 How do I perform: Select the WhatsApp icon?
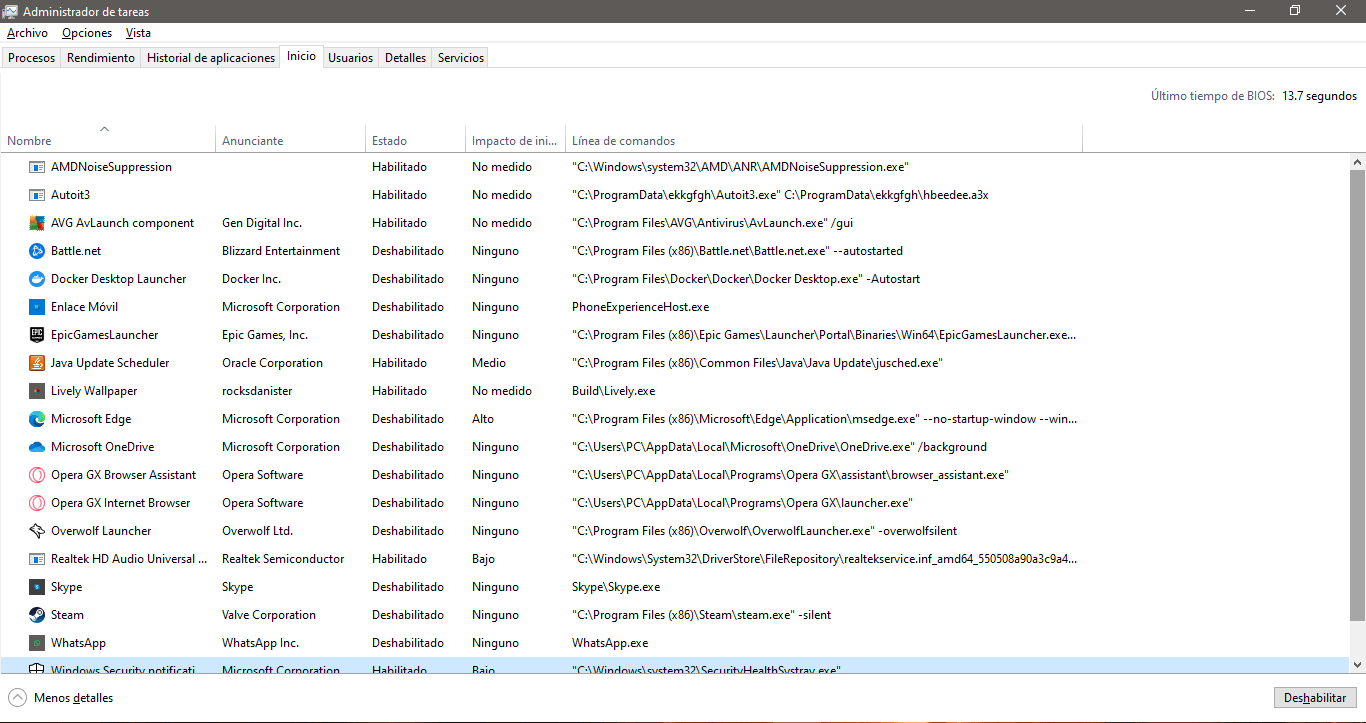tap(37, 643)
